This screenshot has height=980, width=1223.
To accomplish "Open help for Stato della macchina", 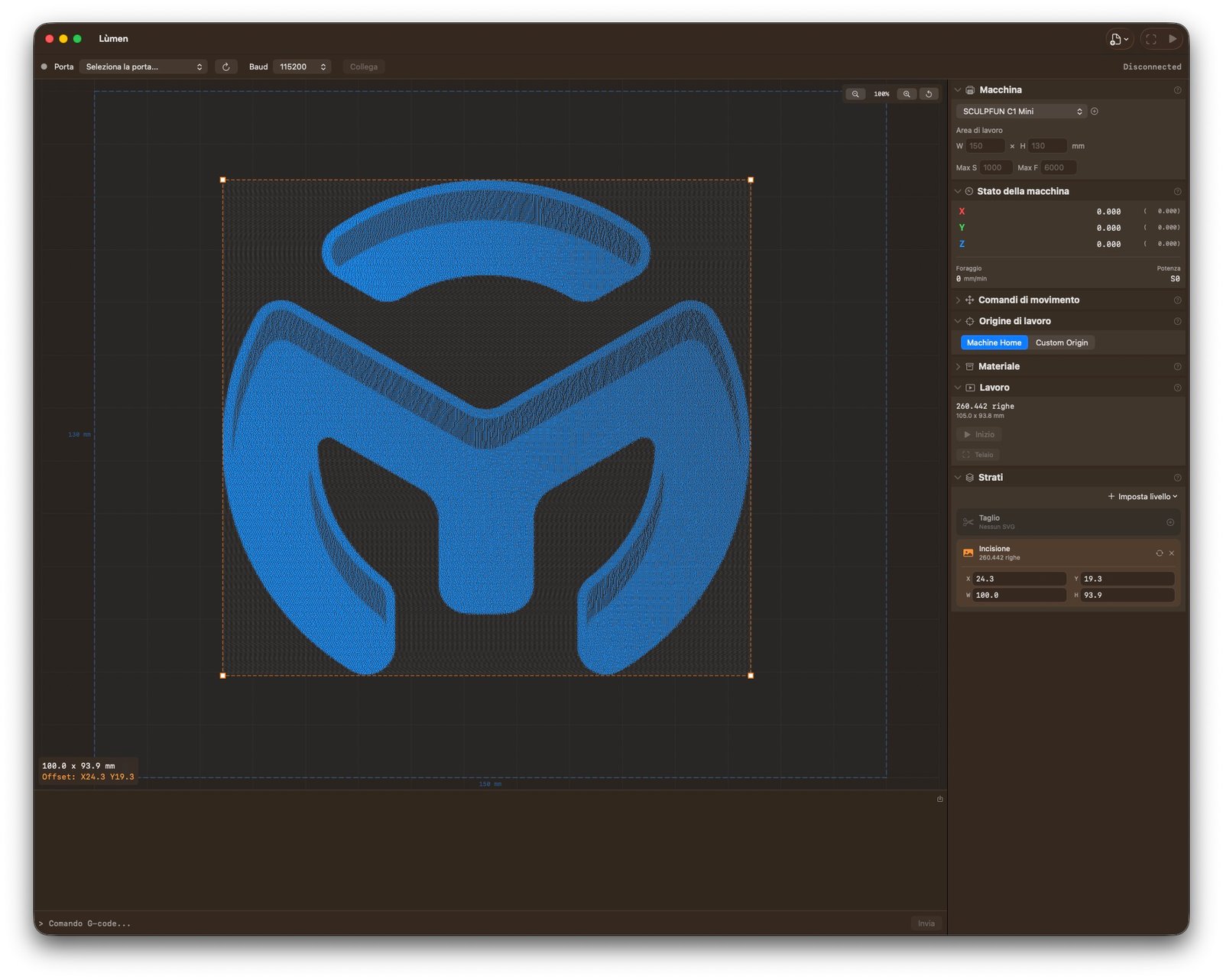I will 1177,192.
